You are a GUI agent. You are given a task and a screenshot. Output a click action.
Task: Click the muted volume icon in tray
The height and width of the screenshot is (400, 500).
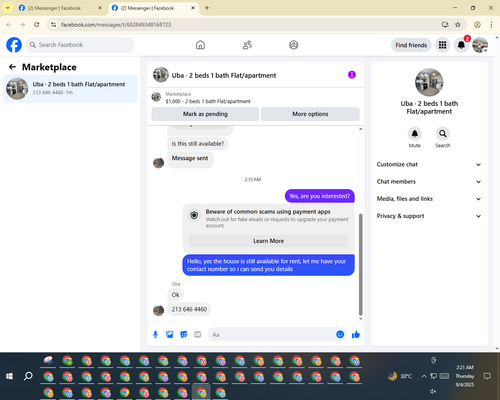pos(433,391)
